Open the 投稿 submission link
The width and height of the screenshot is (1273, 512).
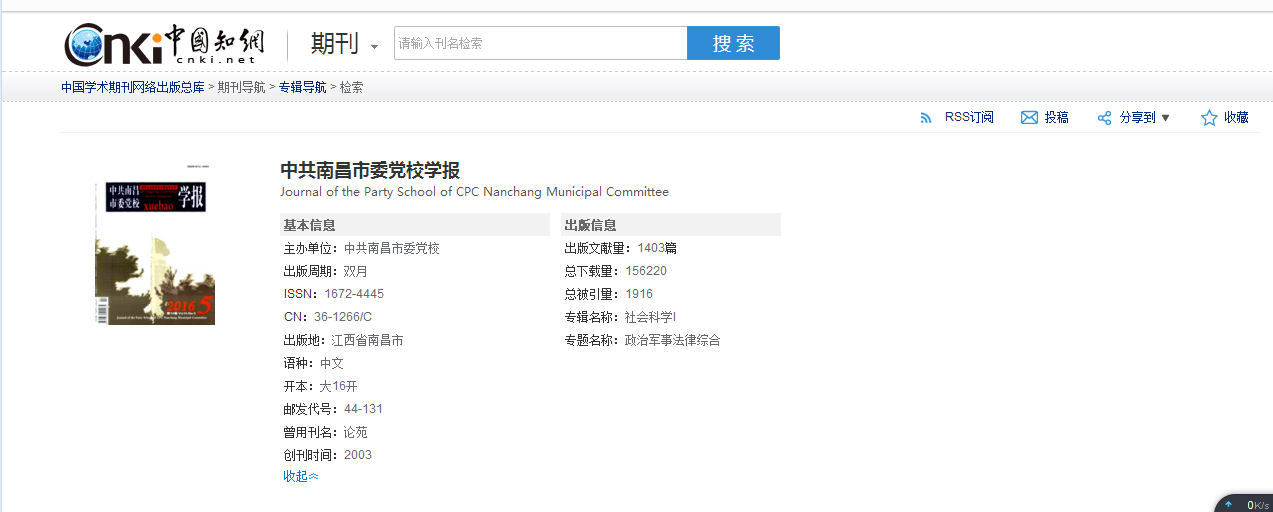click(1056, 117)
